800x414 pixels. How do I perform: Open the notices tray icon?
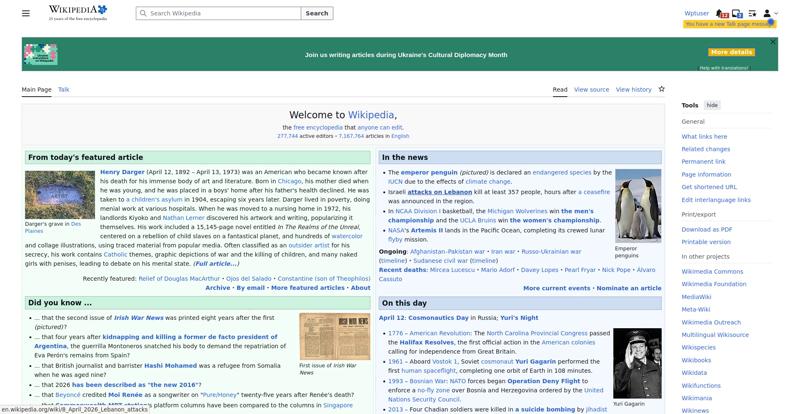(737, 14)
